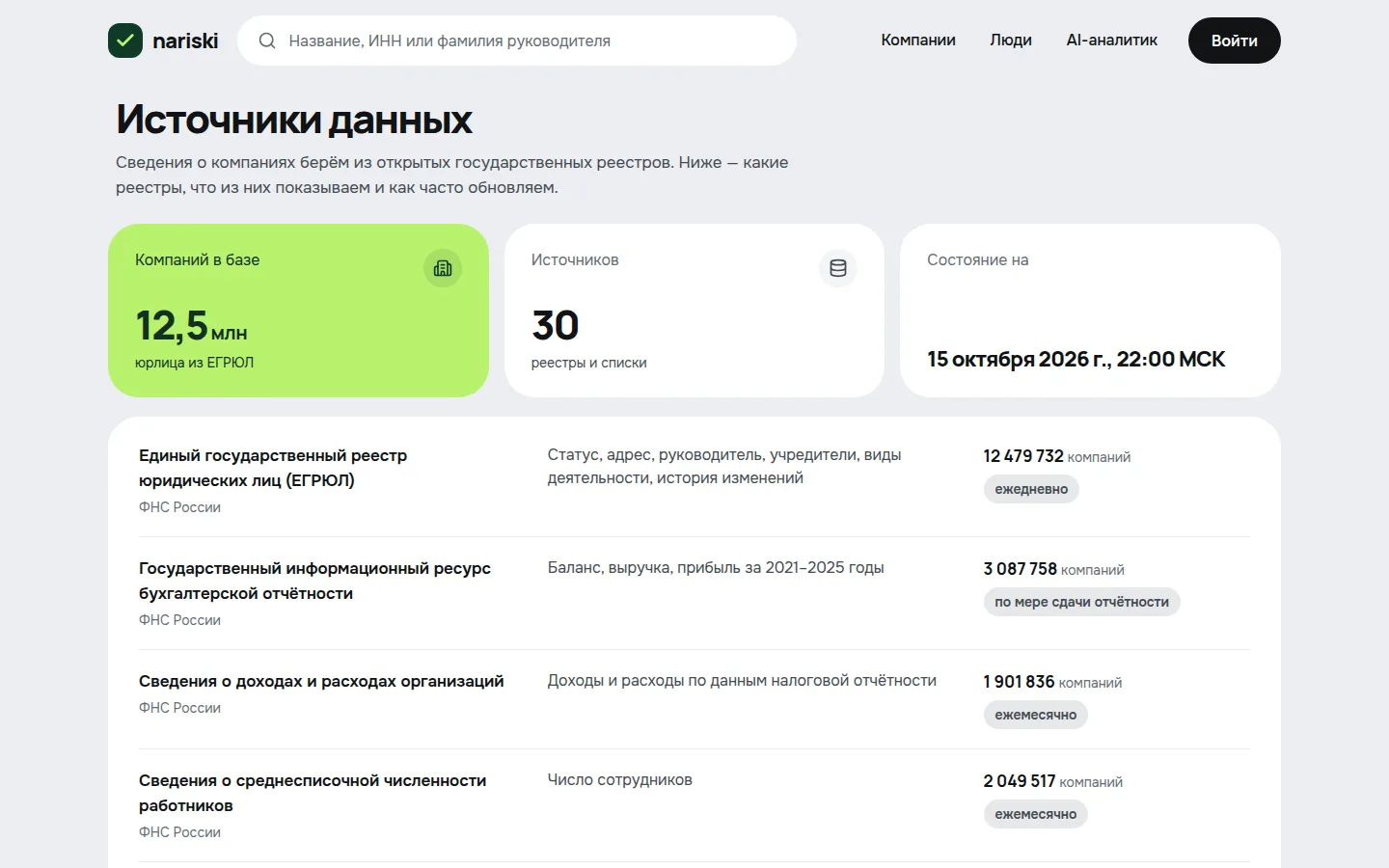Viewport: 1389px width, 868px height.
Task: Click the nariski green checkmark logo
Action: (x=125, y=41)
